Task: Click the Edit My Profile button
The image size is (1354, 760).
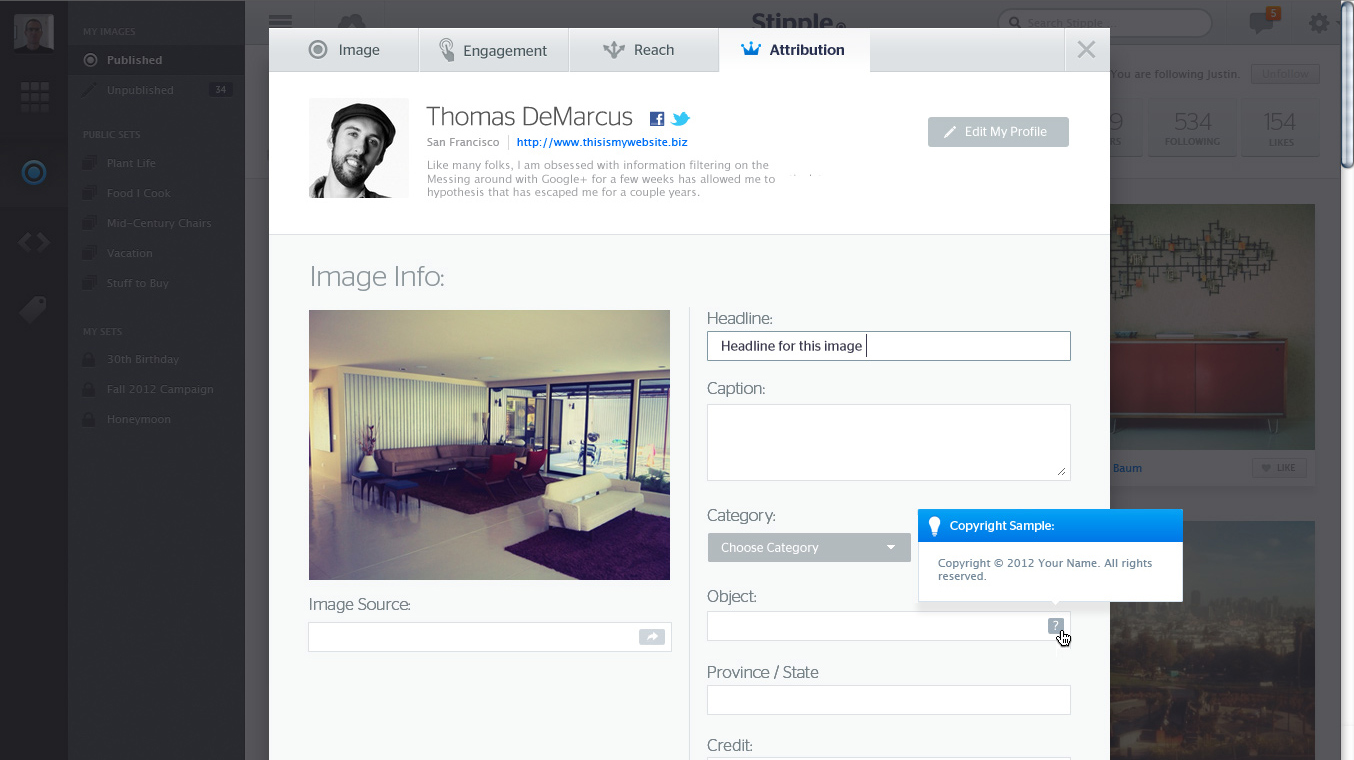Action: 997,132
